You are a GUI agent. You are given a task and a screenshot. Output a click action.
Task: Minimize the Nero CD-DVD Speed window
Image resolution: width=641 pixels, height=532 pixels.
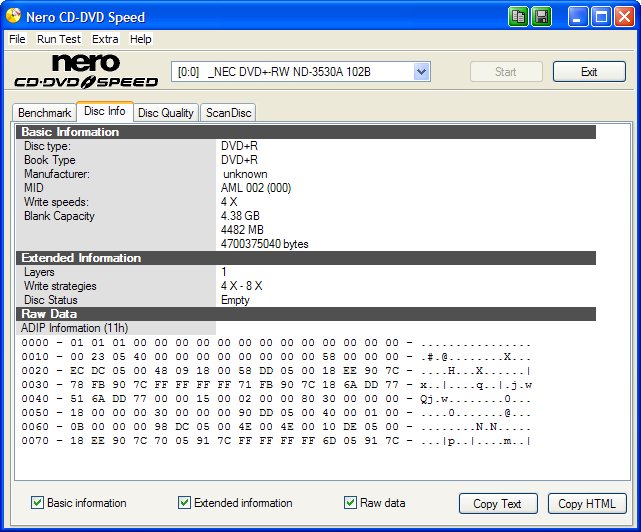pyautogui.click(x=580, y=16)
